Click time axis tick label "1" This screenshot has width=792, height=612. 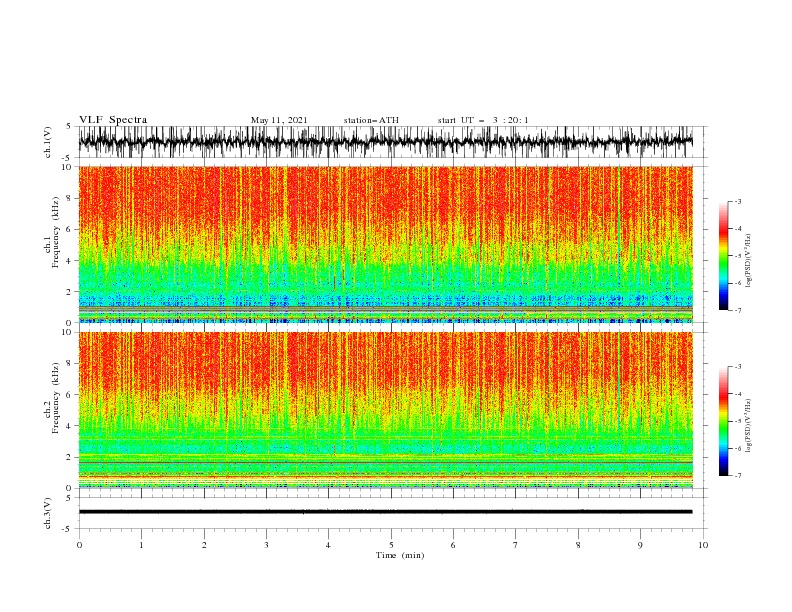pyautogui.click(x=141, y=545)
